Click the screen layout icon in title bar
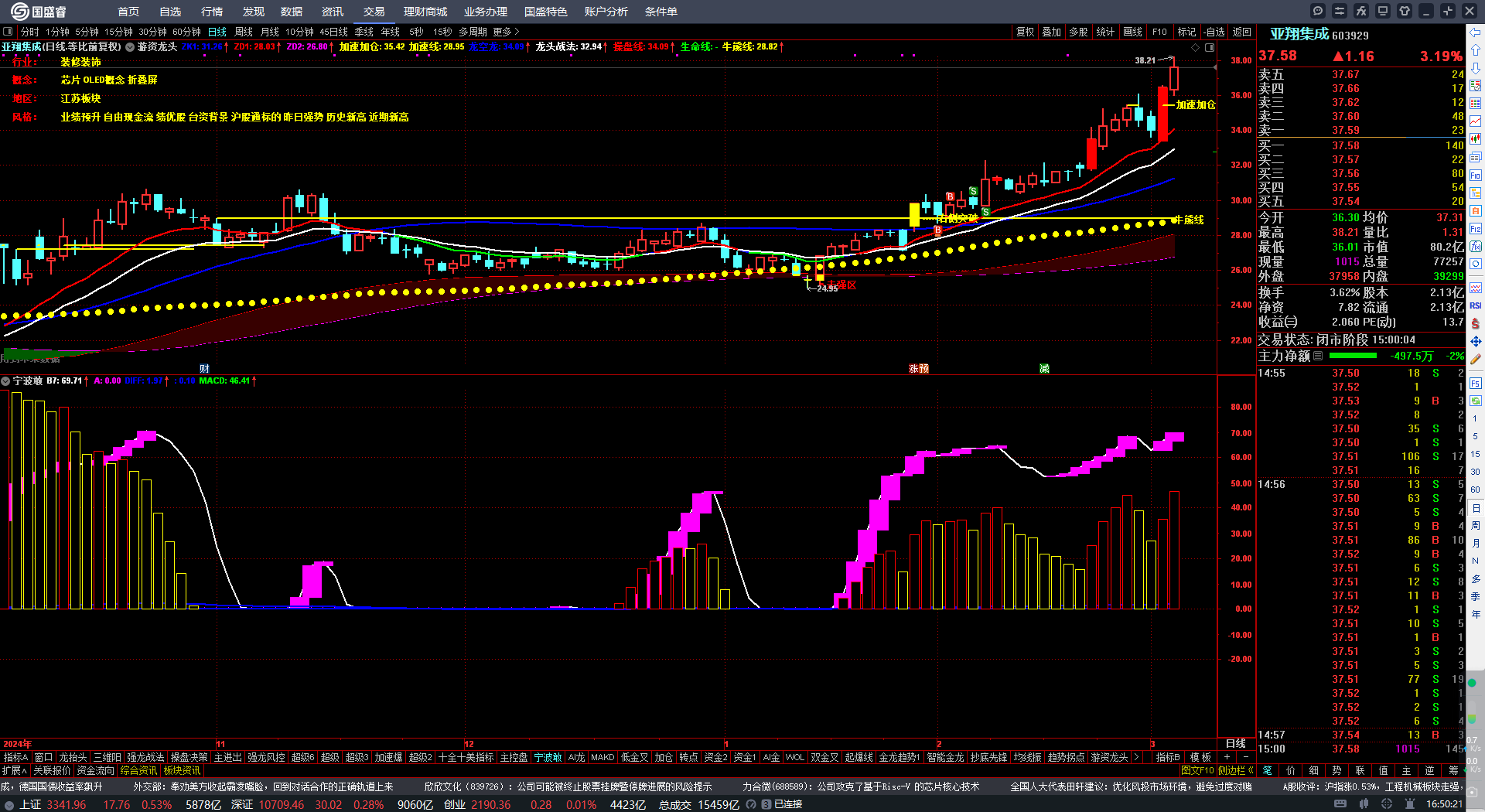The height and width of the screenshot is (812, 1485). tap(1383, 11)
